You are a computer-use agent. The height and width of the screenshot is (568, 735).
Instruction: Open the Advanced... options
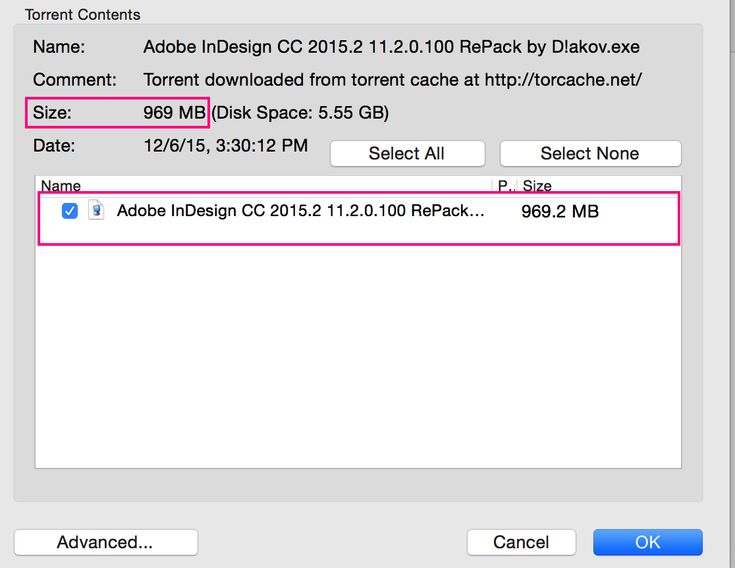pos(105,542)
